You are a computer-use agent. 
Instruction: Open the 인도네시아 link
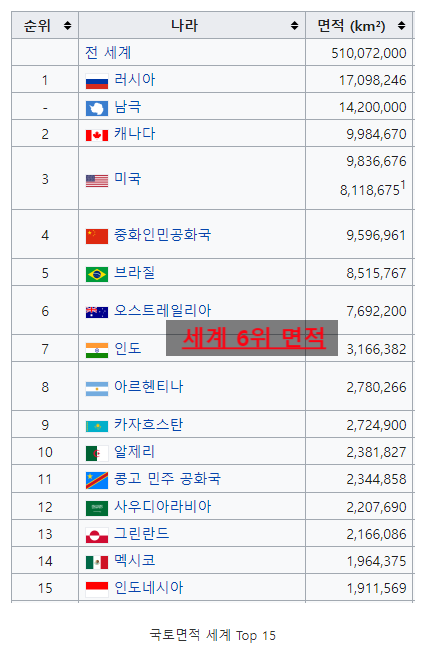click(x=148, y=587)
